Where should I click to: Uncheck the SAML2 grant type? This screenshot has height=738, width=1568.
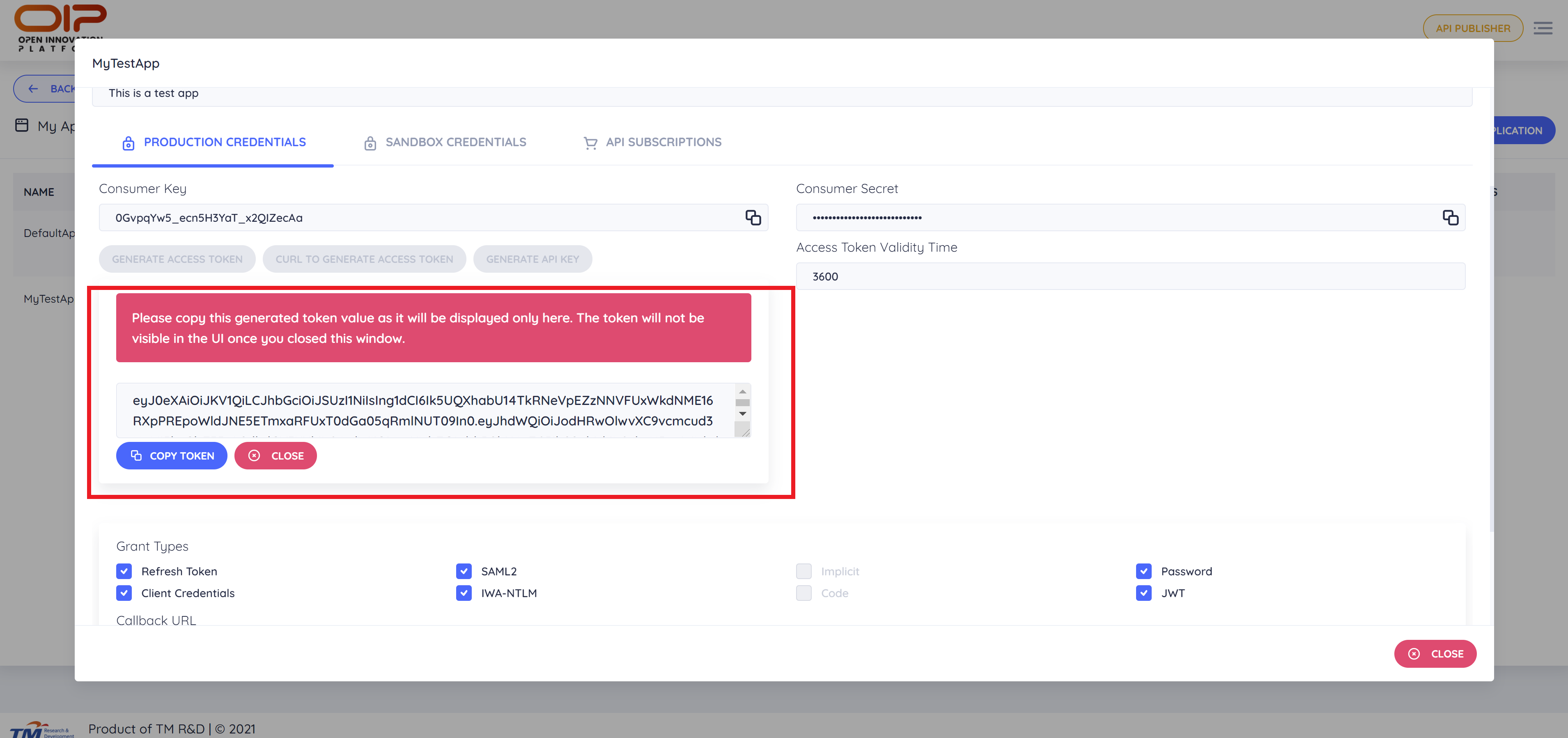tap(464, 571)
